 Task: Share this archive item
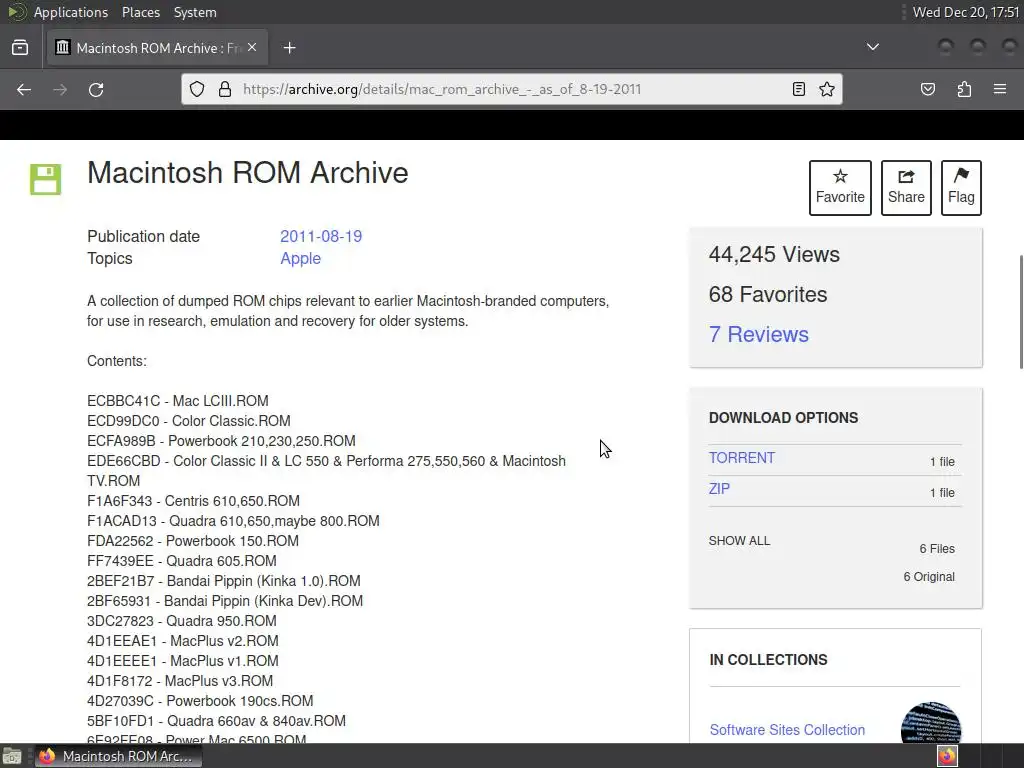click(x=906, y=187)
